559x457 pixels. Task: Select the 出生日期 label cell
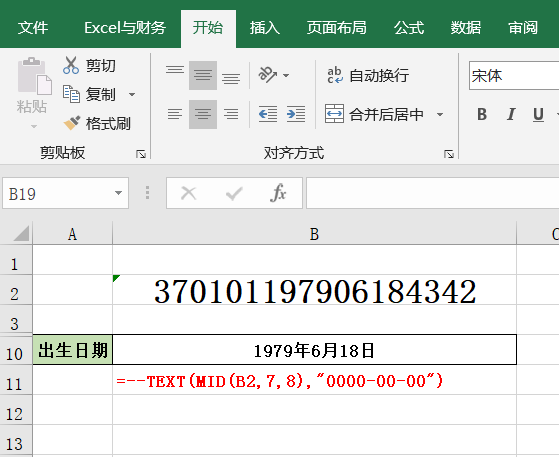[72, 350]
